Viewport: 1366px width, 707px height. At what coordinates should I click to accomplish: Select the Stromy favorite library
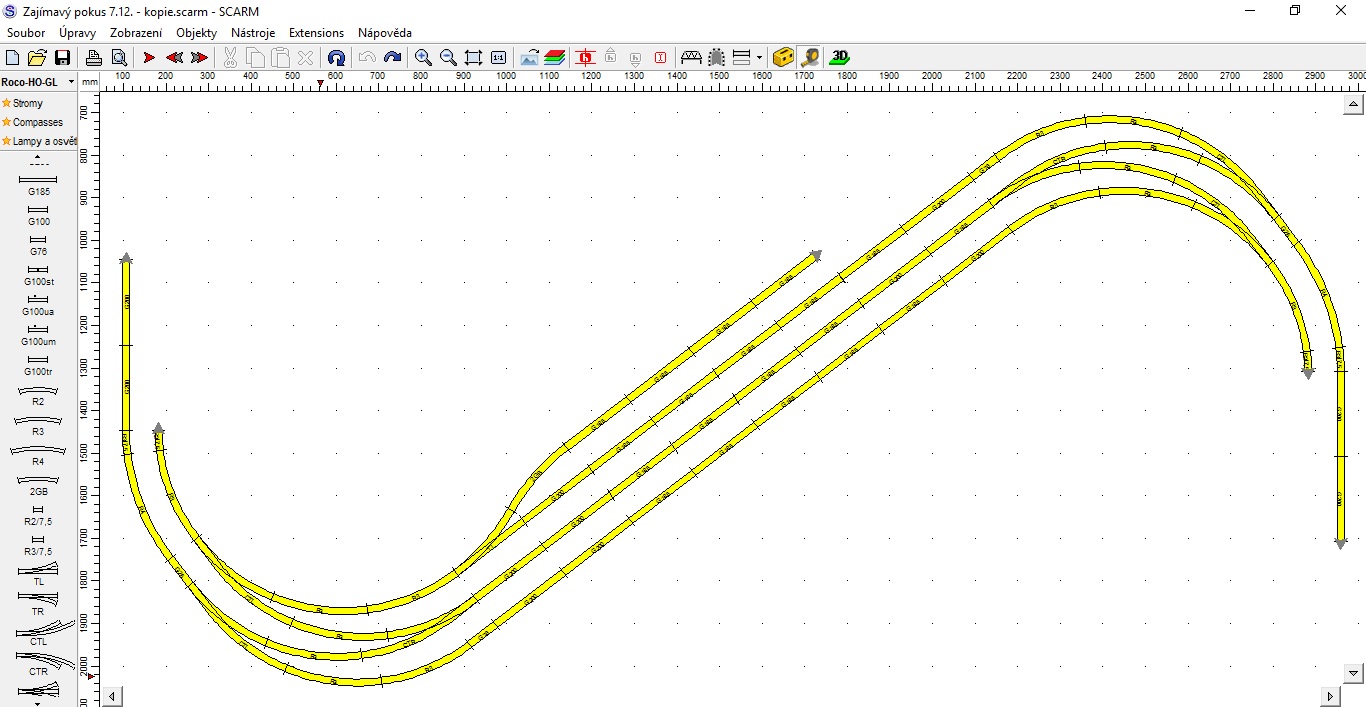28,103
